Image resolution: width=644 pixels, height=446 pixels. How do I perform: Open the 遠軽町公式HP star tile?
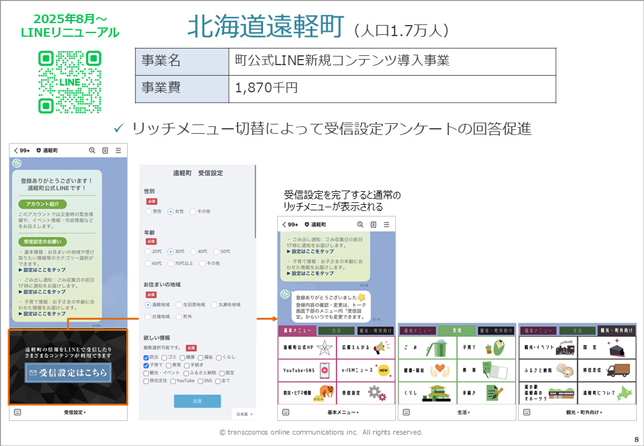tap(307, 347)
